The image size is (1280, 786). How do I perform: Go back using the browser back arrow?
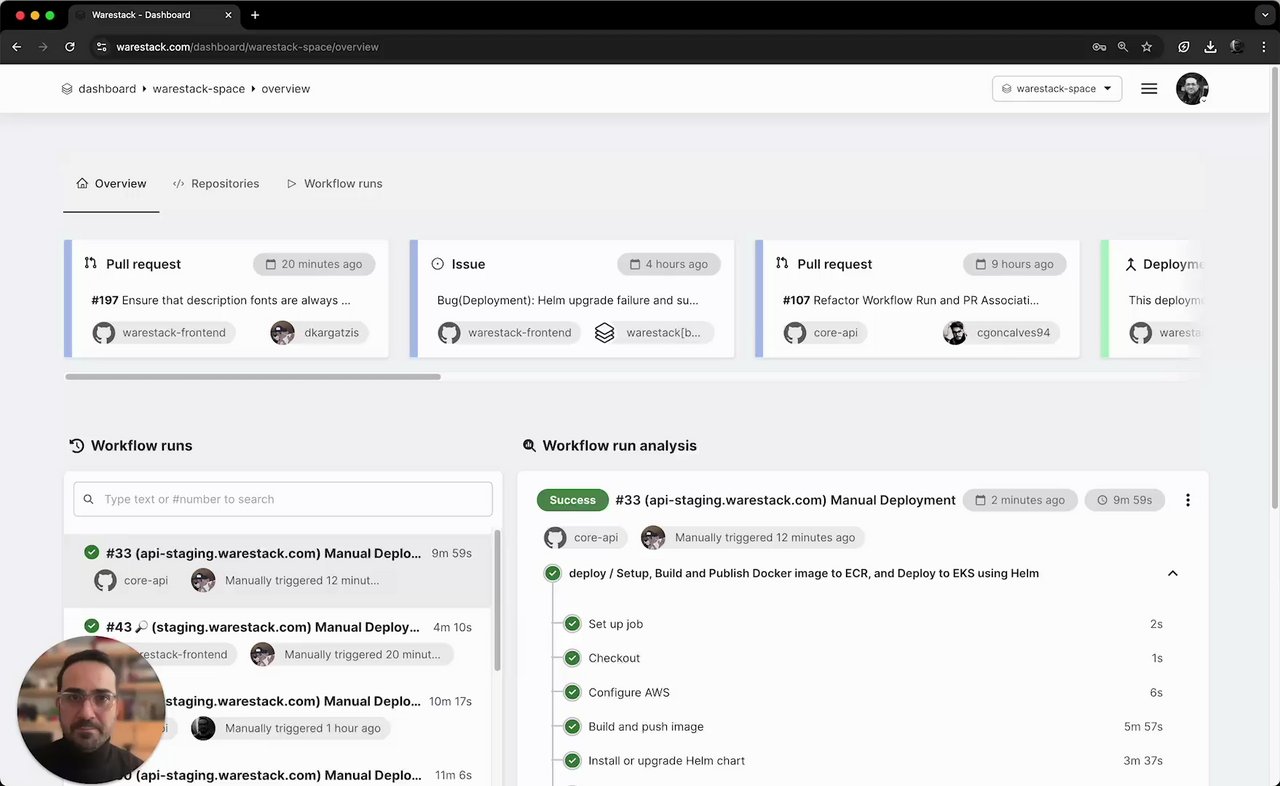(x=16, y=47)
